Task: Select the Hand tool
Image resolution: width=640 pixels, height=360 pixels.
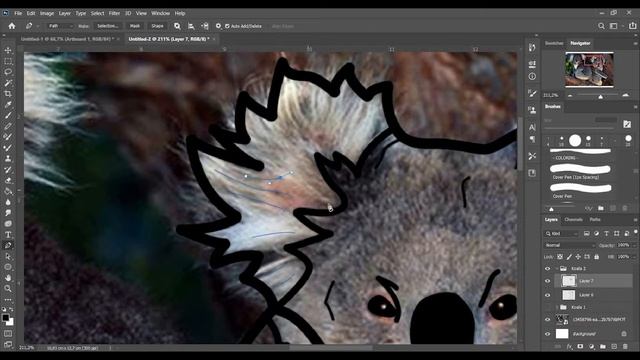Action: coord(8,278)
